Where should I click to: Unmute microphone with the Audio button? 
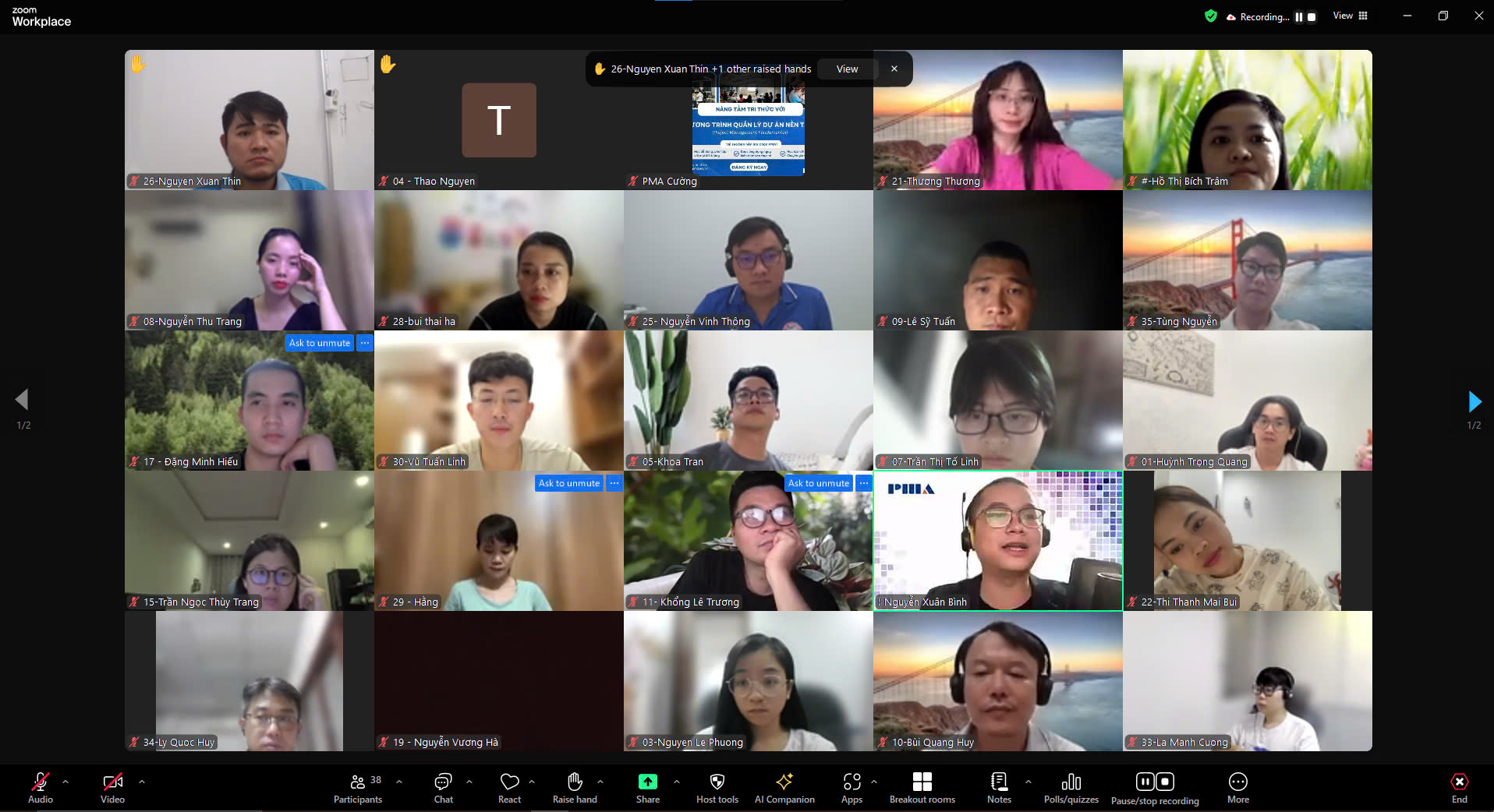click(41, 787)
